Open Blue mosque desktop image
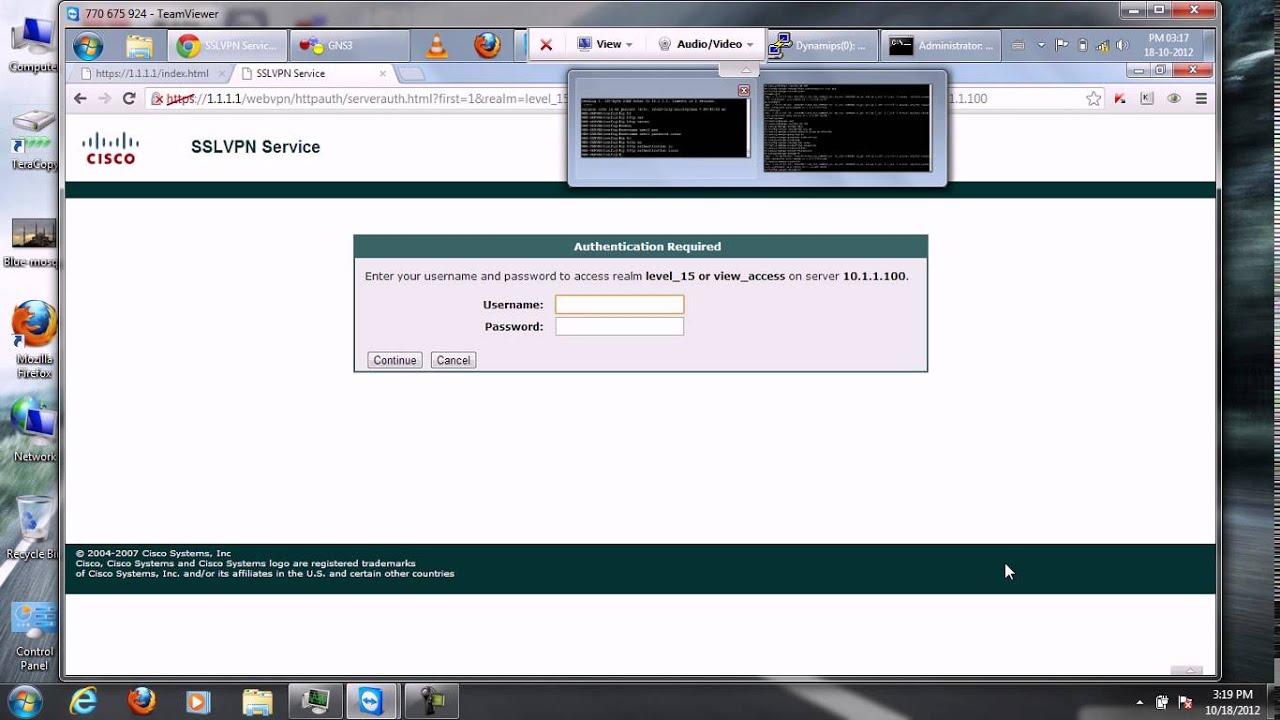The image size is (1280, 720). point(33,243)
